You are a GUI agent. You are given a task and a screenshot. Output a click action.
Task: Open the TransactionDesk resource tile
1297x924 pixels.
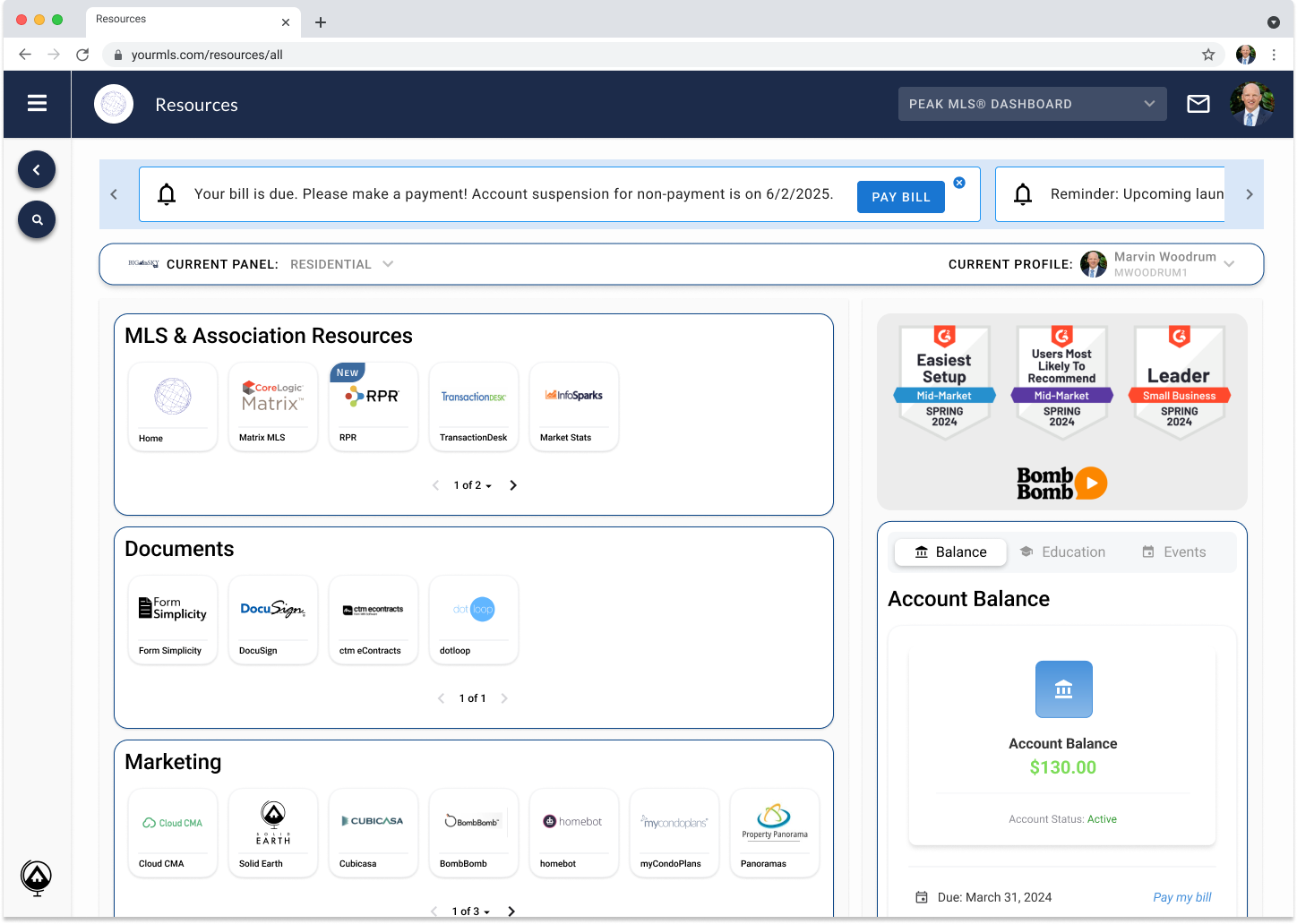[474, 406]
